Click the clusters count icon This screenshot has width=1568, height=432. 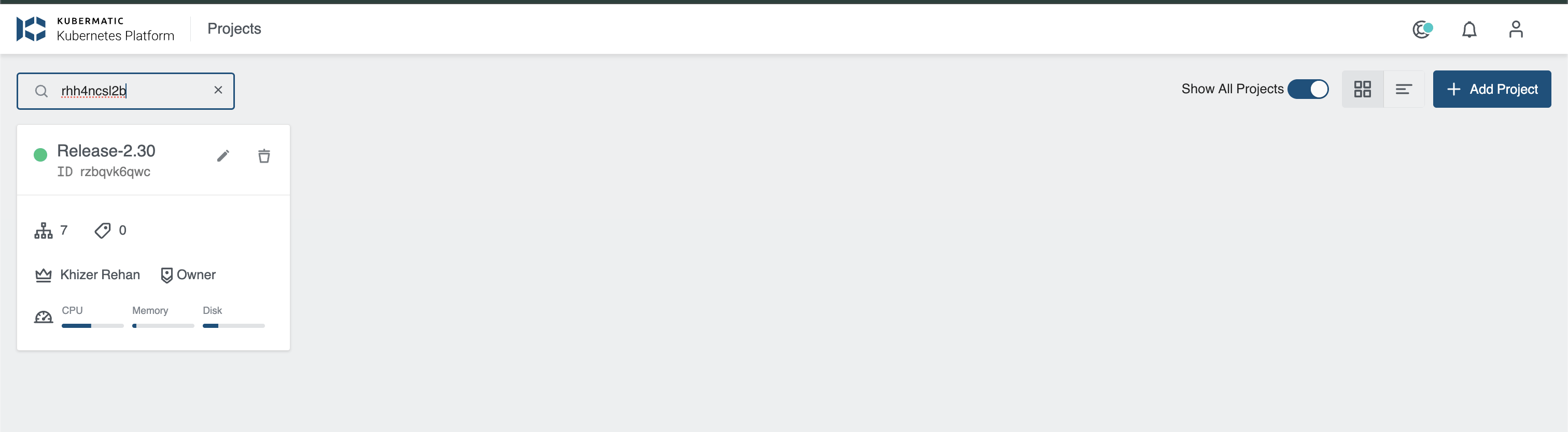pyautogui.click(x=44, y=231)
